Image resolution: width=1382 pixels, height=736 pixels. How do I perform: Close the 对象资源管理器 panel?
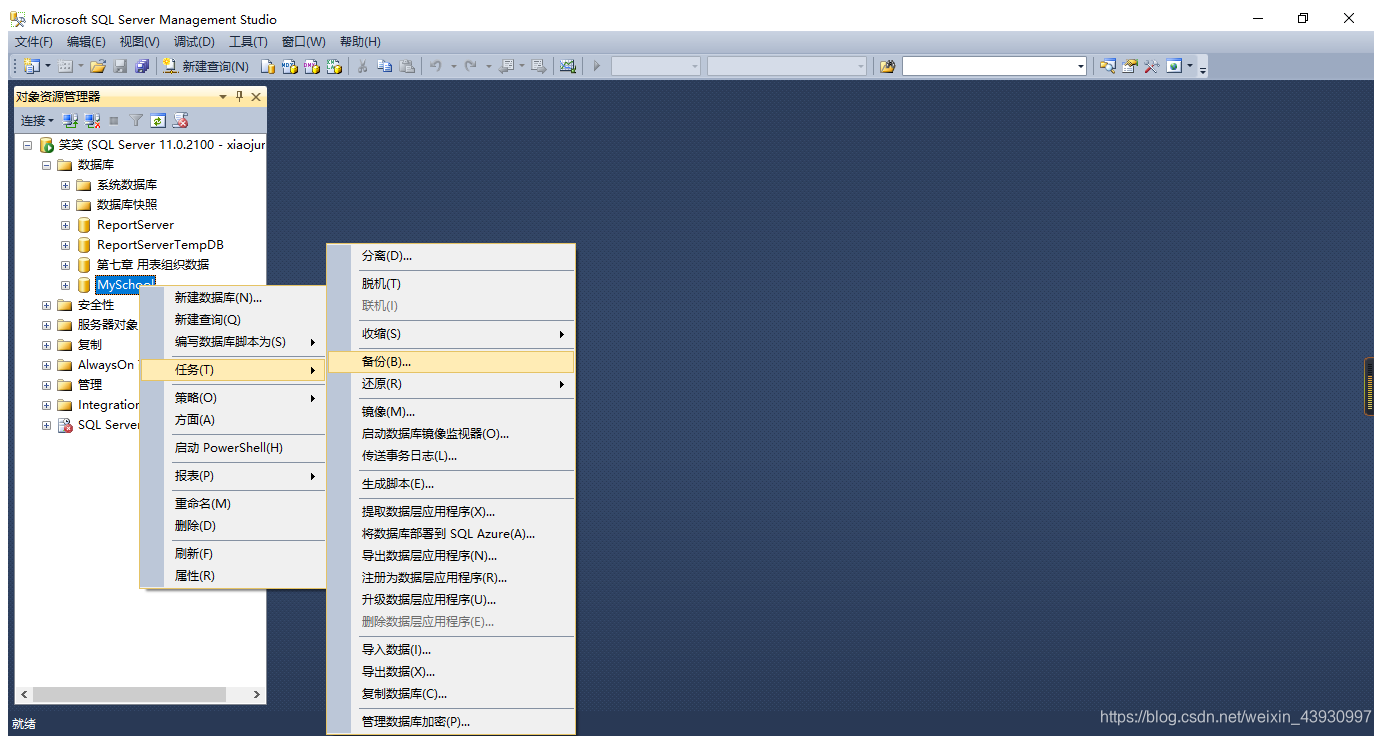pyautogui.click(x=256, y=97)
